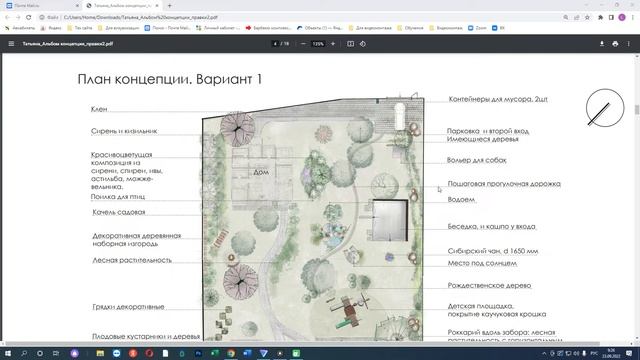Close the Mail.ru browser tab

click(77, 6)
